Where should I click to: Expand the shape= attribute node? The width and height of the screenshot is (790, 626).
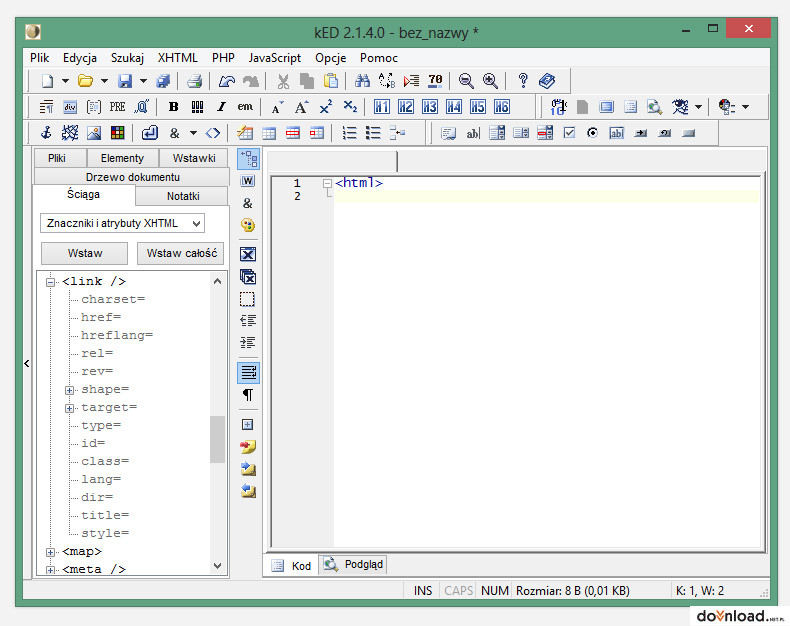pos(70,390)
